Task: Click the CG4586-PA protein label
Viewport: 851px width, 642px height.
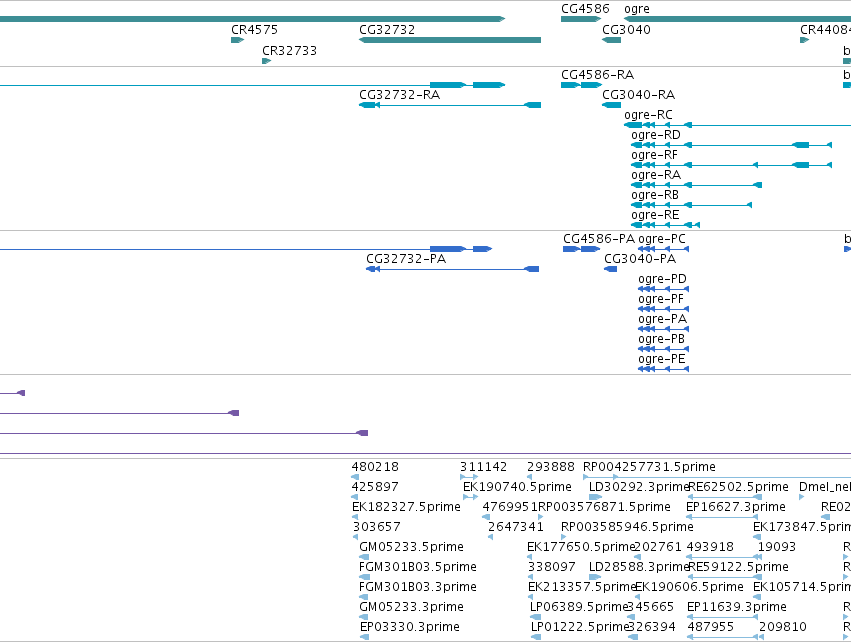Action: pos(599,239)
